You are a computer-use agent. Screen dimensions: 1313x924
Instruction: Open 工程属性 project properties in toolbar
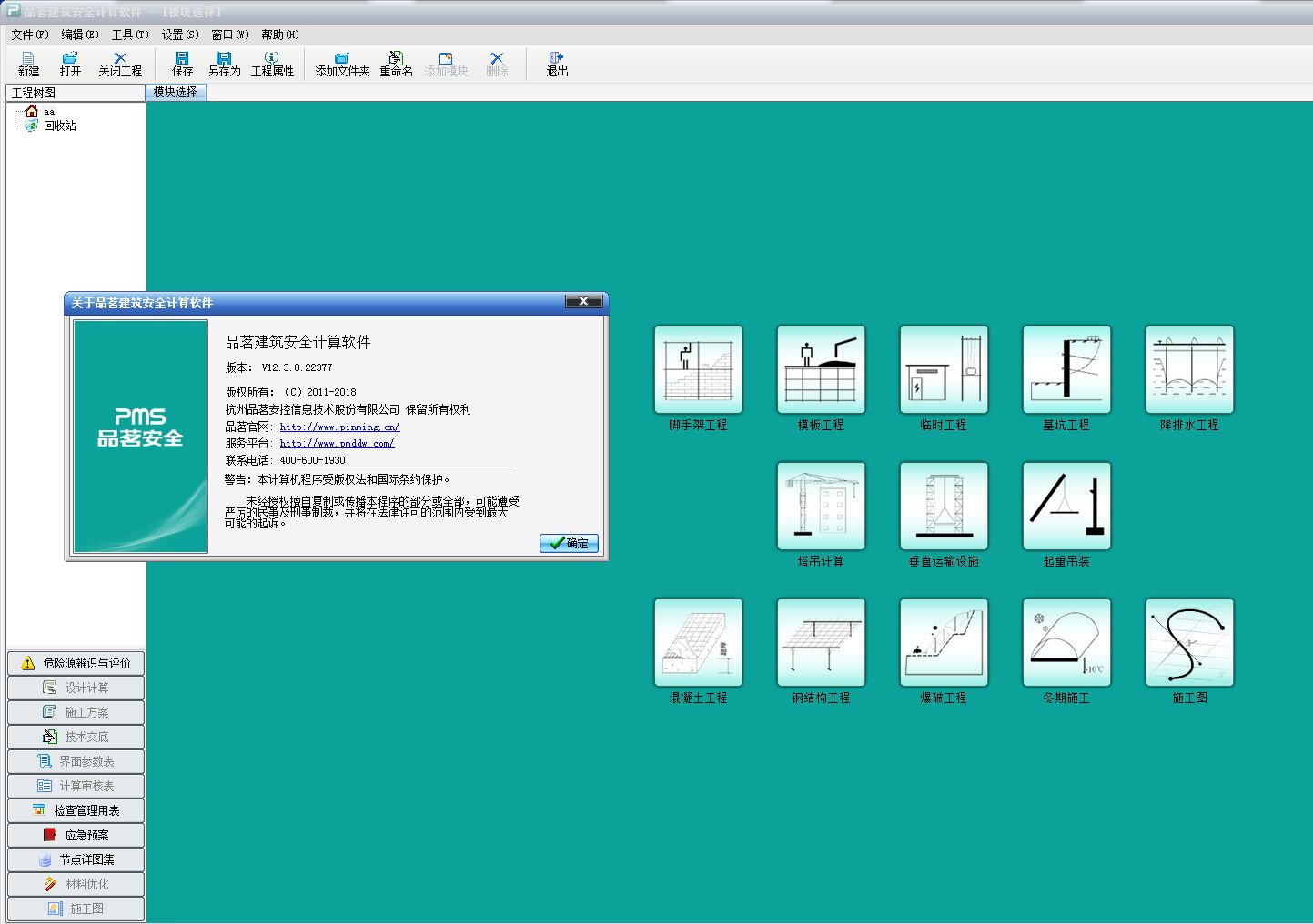point(272,64)
